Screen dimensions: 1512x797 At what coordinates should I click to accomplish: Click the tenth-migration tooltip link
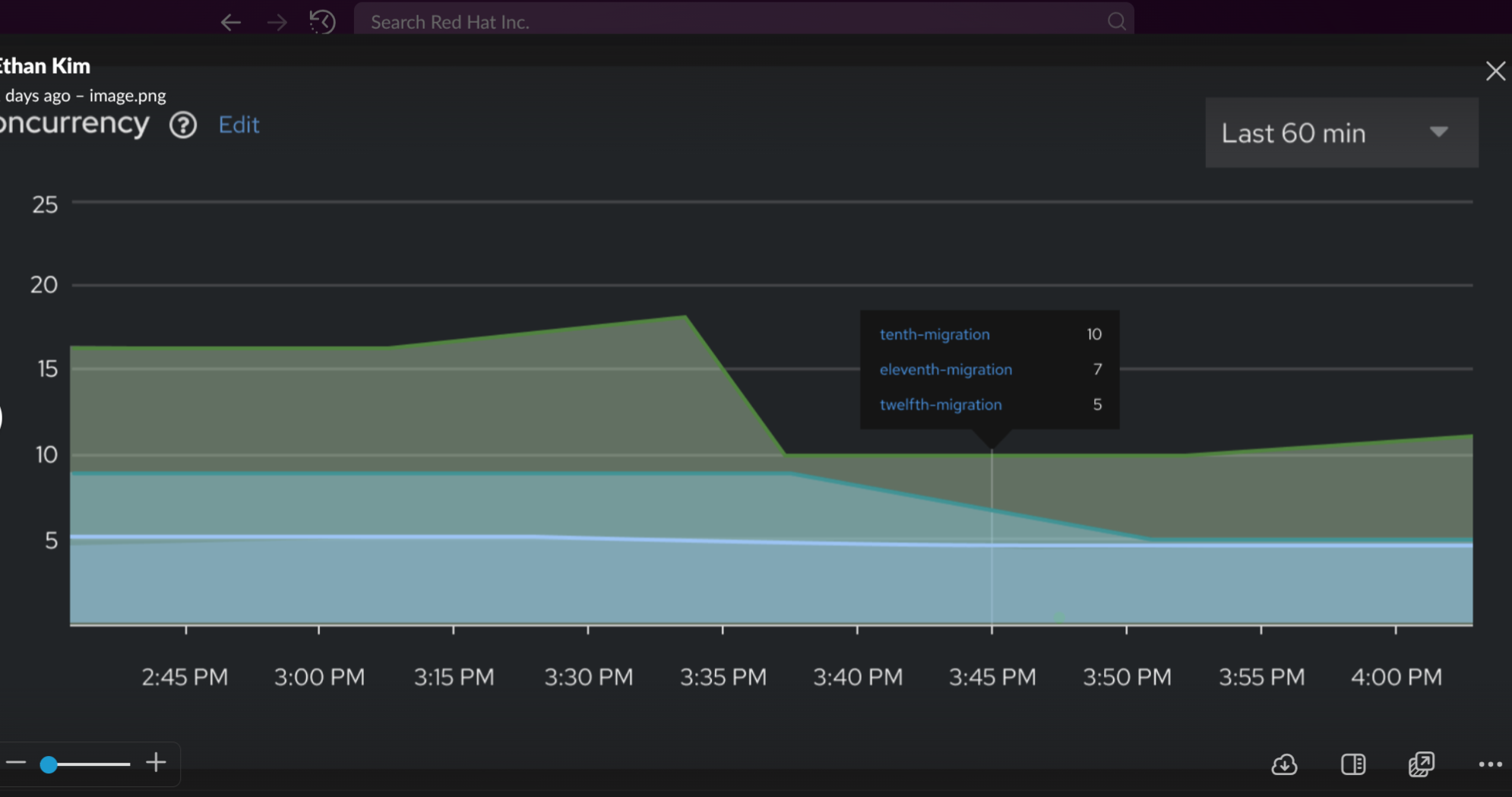(x=935, y=334)
